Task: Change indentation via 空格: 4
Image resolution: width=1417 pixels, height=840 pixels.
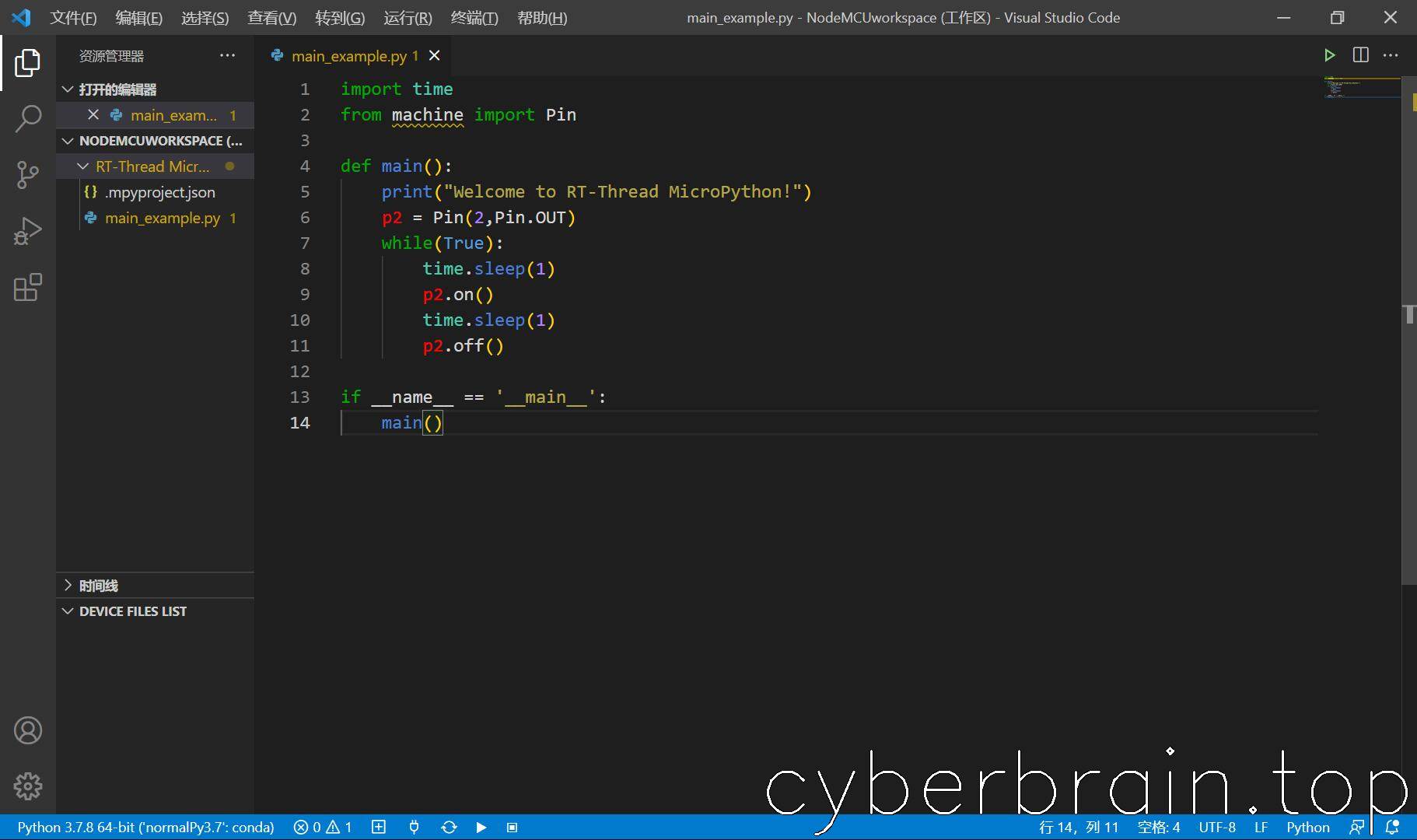Action: [1159, 827]
